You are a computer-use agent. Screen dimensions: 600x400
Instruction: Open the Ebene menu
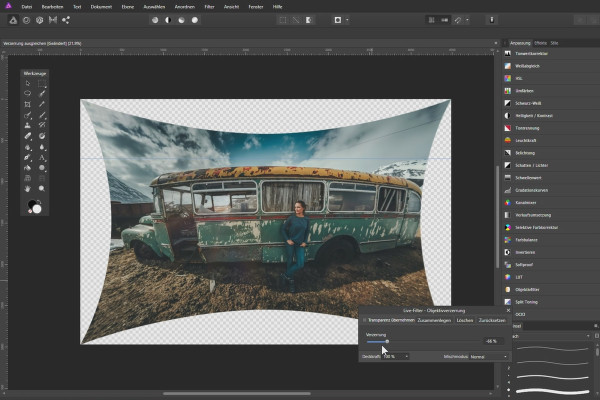128,7
